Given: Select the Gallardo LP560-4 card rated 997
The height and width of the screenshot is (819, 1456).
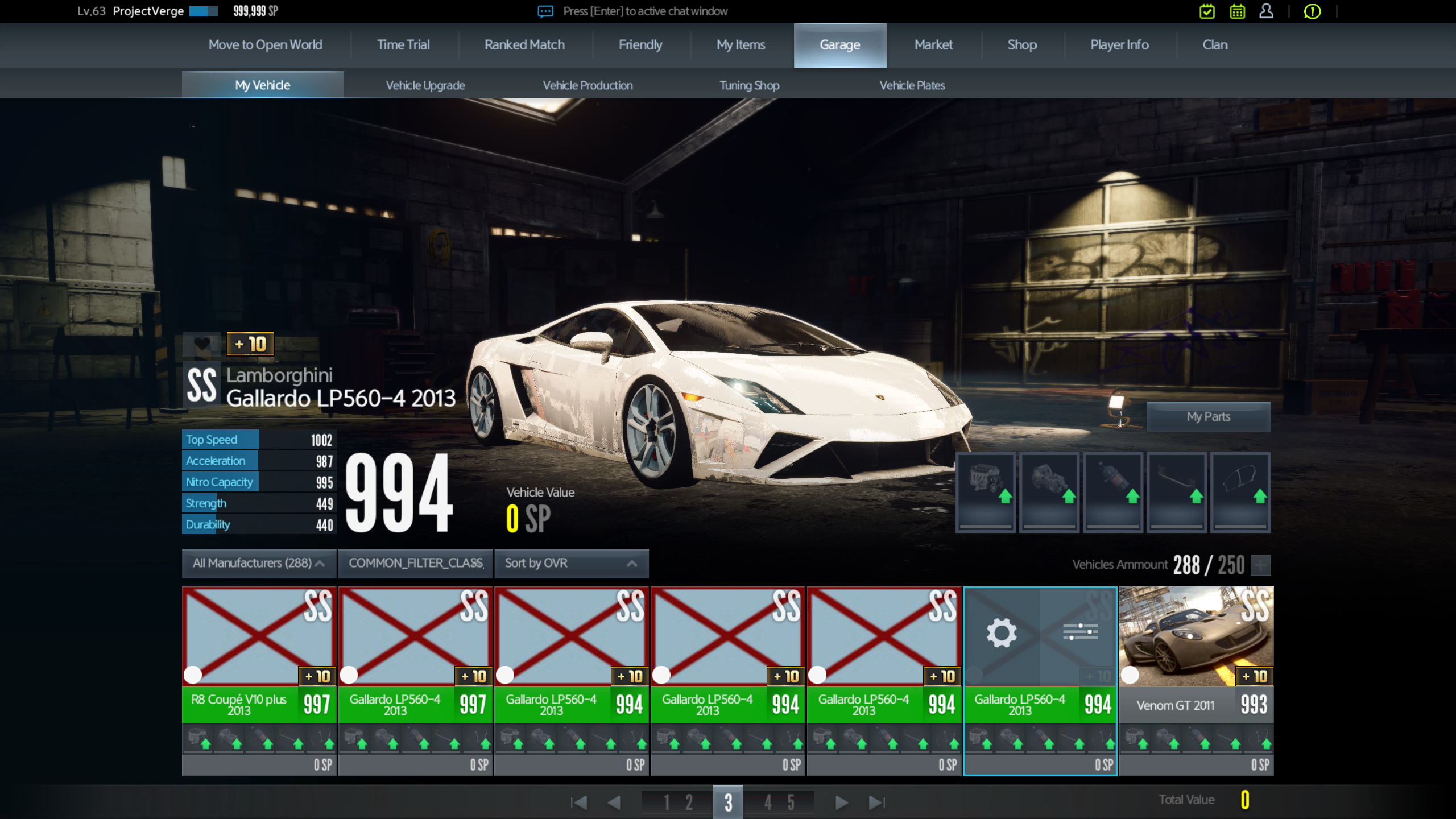Looking at the screenshot, I should click(x=416, y=681).
